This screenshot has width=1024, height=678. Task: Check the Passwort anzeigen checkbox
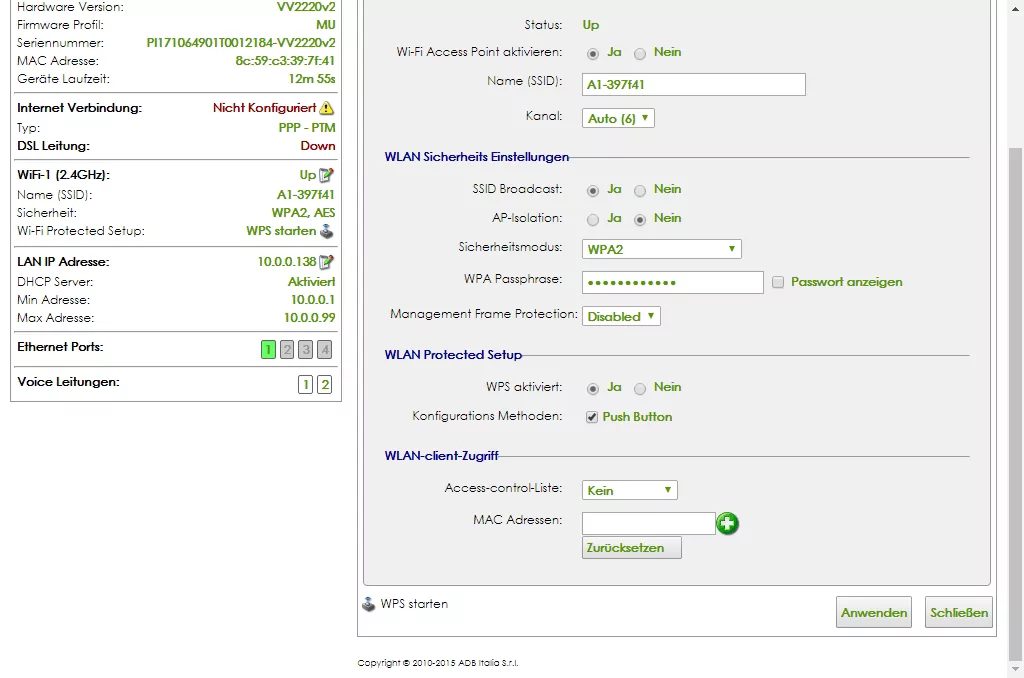click(x=778, y=283)
